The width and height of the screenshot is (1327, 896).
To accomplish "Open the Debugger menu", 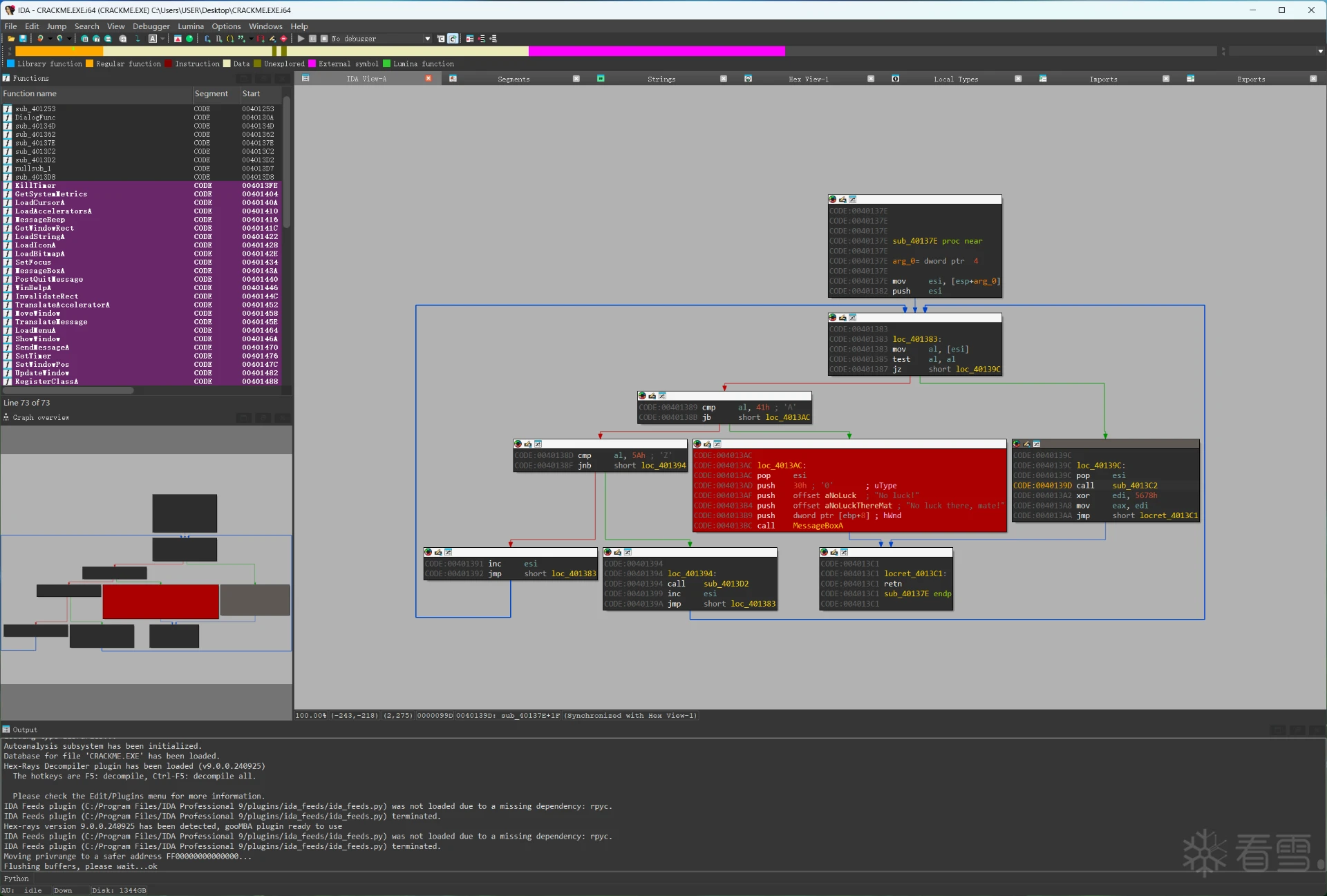I will tap(151, 26).
